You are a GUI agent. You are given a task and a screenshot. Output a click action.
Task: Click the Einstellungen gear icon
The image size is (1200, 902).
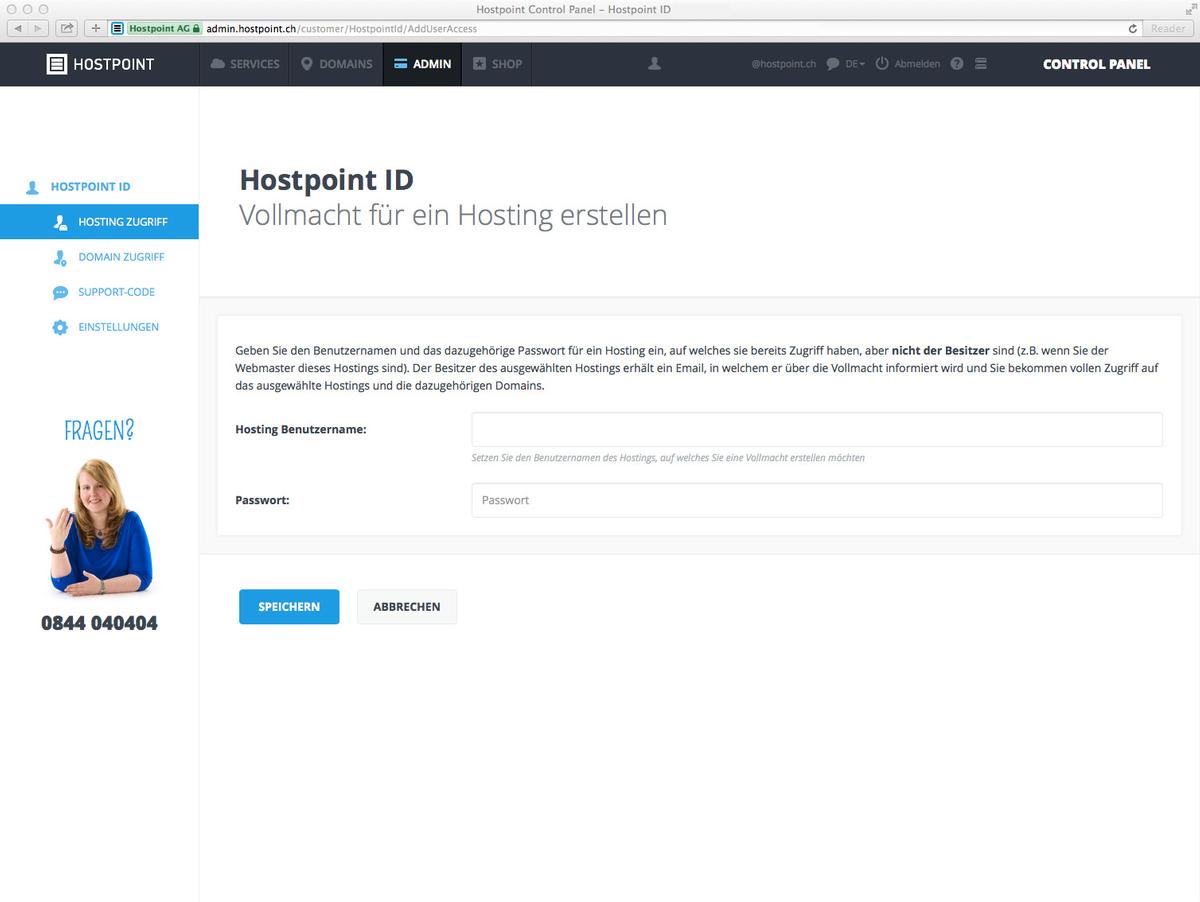(60, 327)
